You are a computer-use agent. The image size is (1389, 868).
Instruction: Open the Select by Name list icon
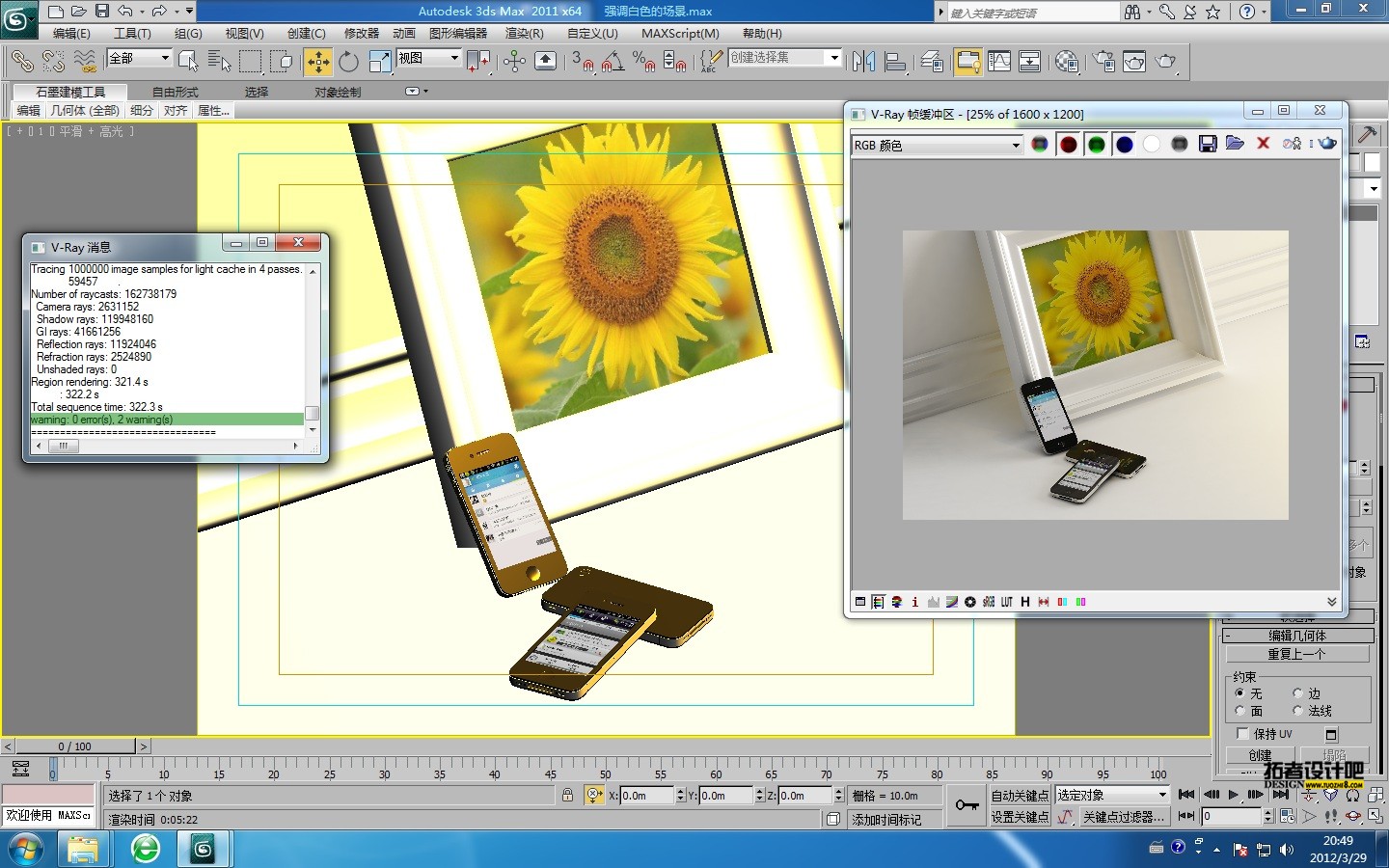(x=220, y=62)
